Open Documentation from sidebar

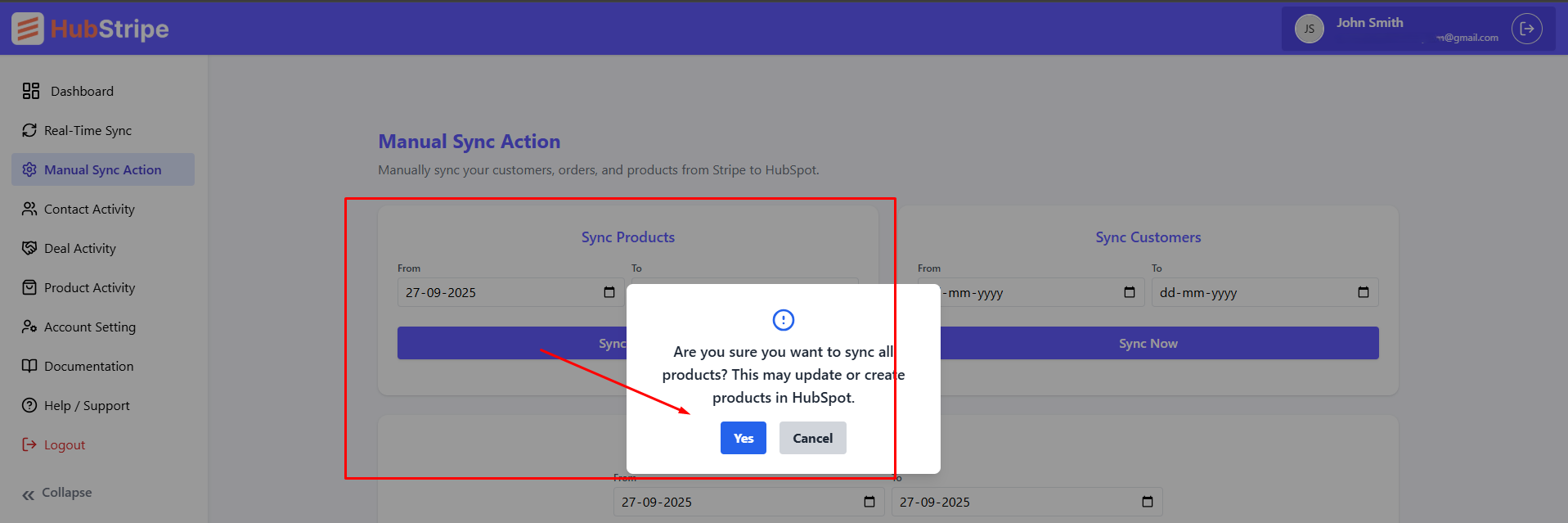(103, 366)
